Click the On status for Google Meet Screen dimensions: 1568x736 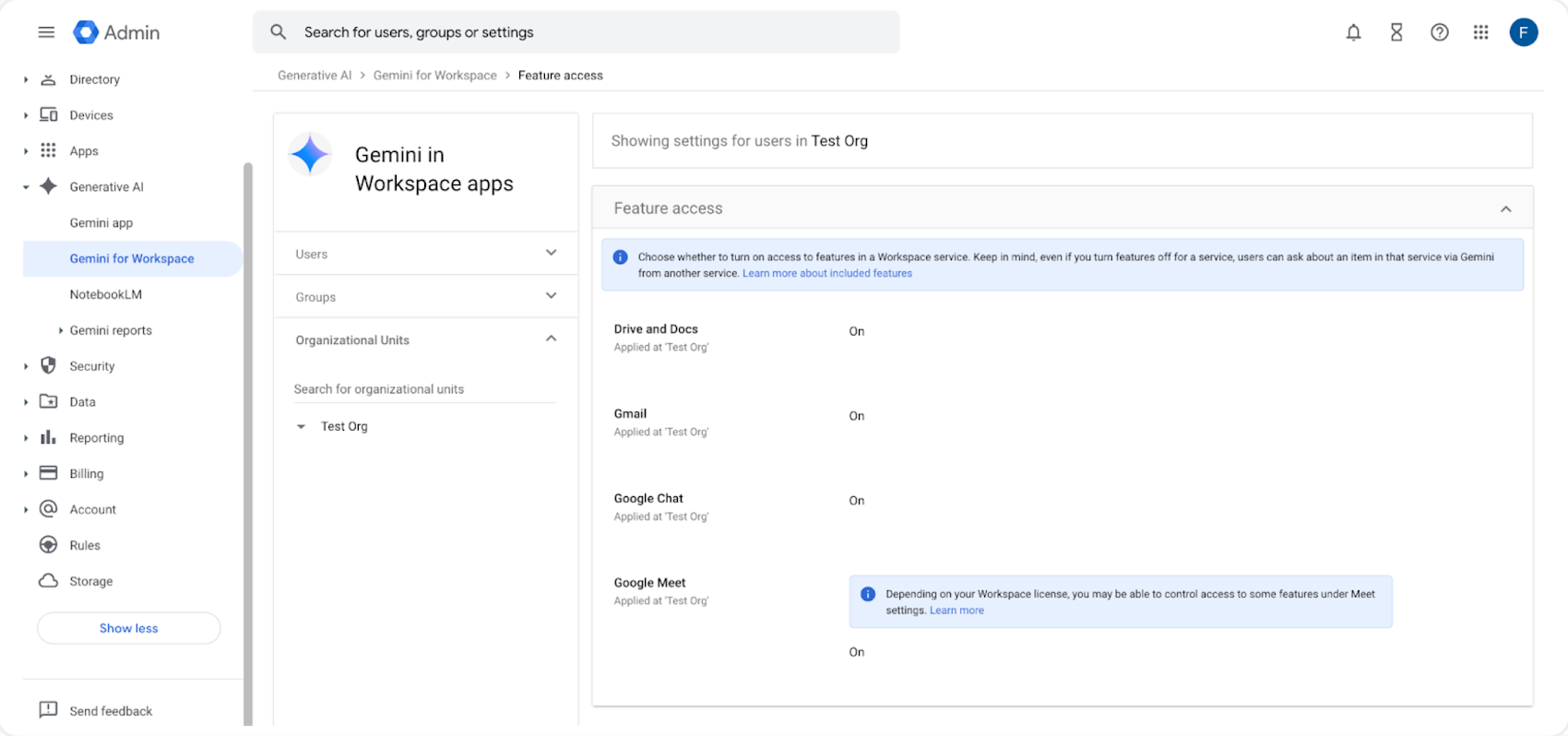(857, 652)
